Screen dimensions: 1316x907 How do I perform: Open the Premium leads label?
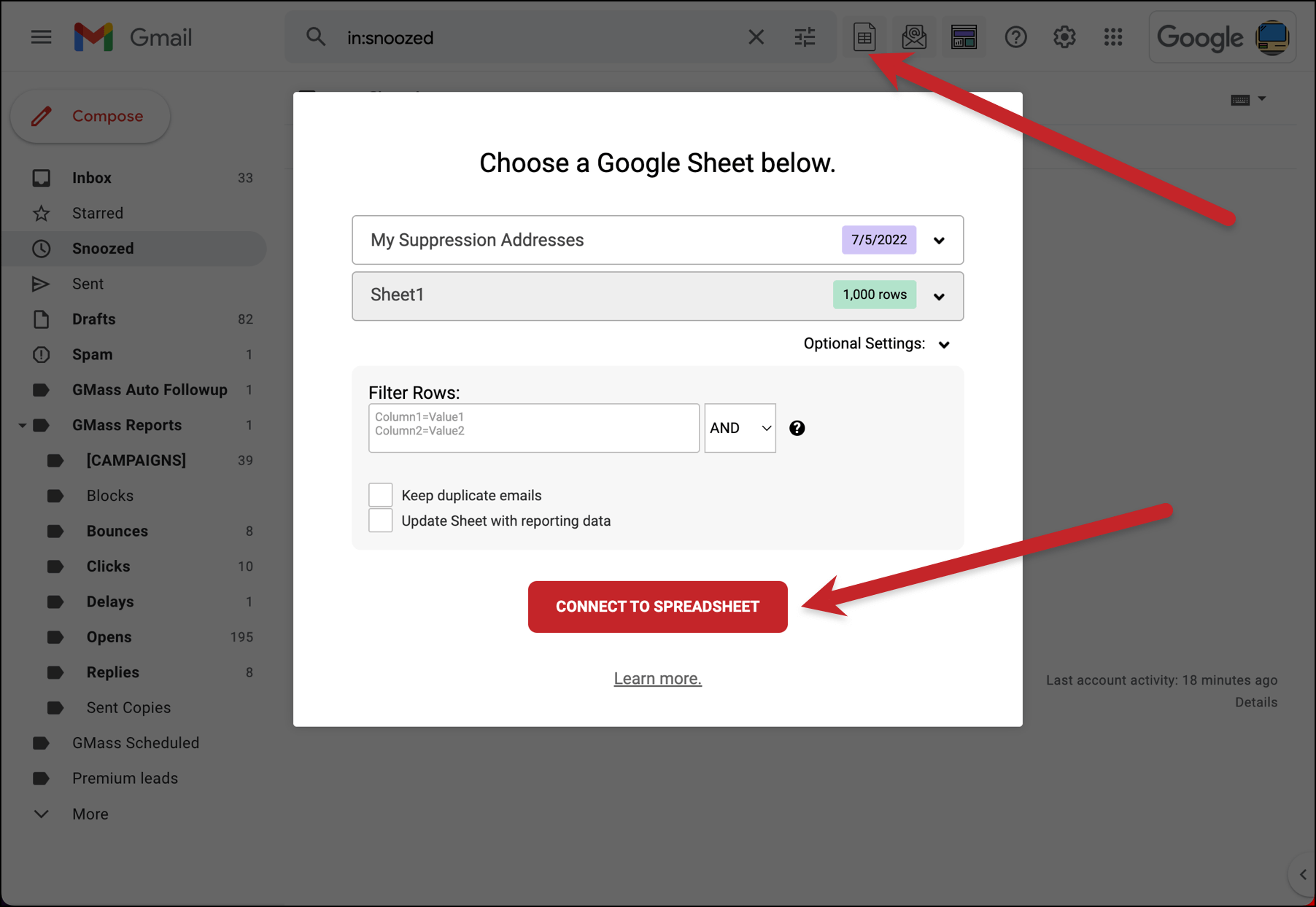(134, 779)
